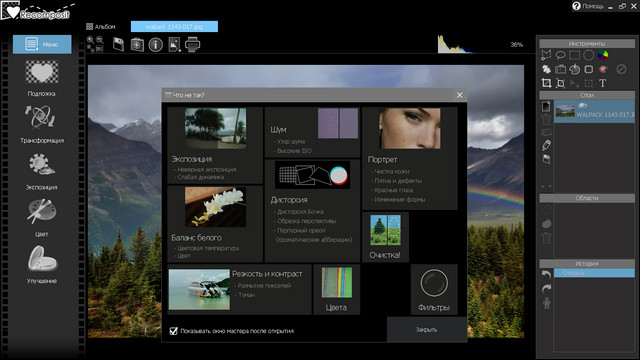640x360 pixels.
Task: Select the Чистка кожи option
Action: [392, 171]
